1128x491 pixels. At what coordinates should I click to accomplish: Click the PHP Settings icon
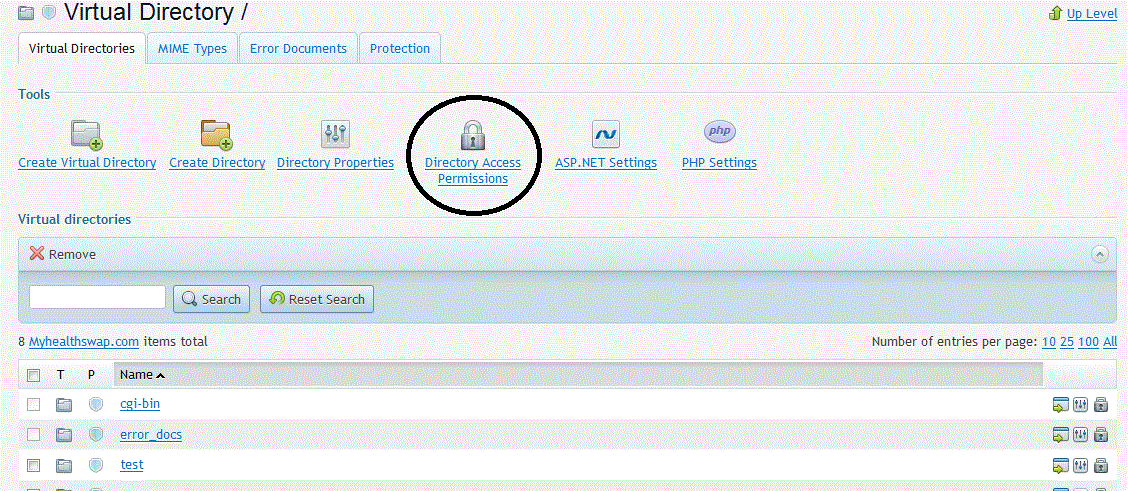[x=719, y=132]
